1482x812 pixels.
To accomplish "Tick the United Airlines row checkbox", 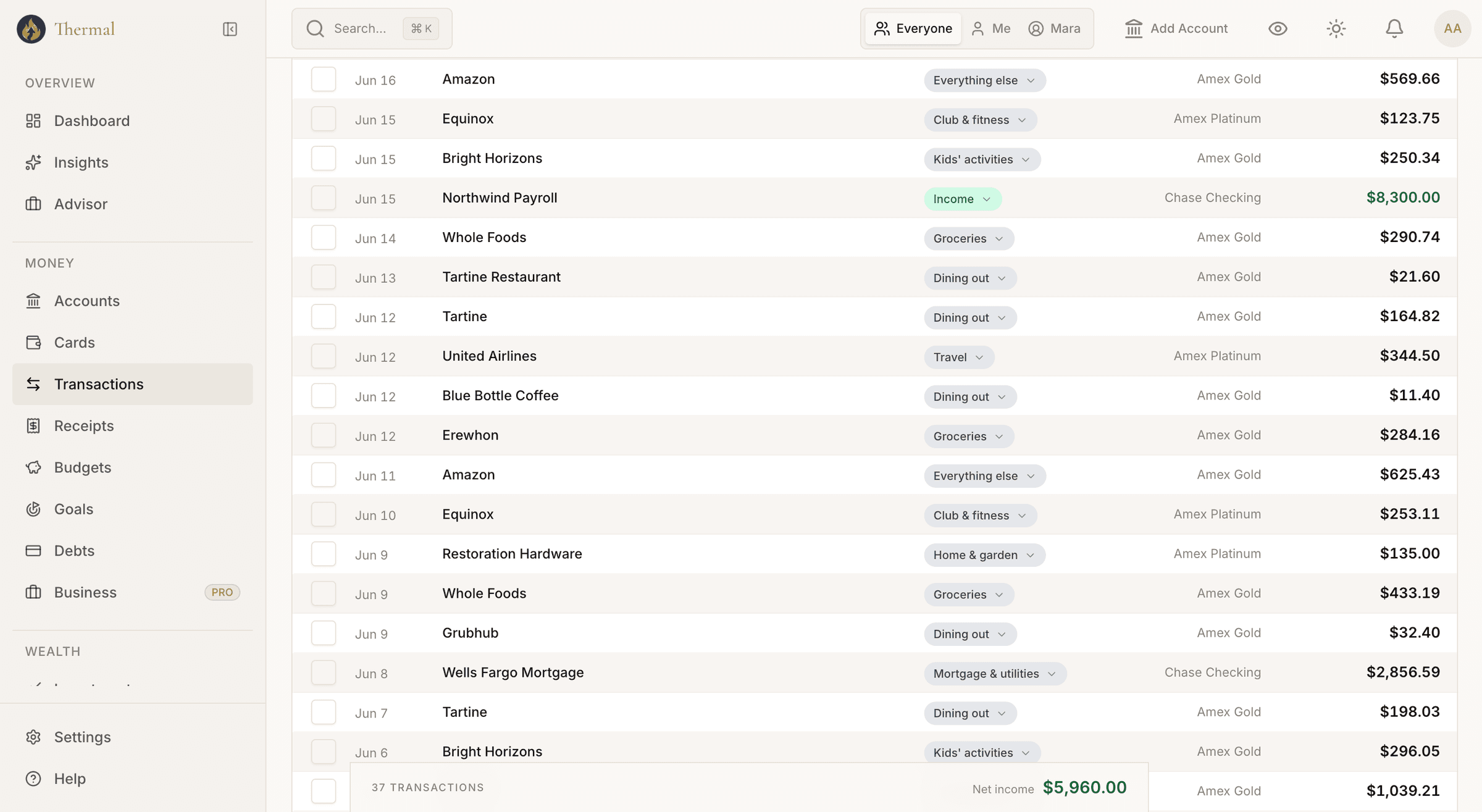I will point(324,356).
